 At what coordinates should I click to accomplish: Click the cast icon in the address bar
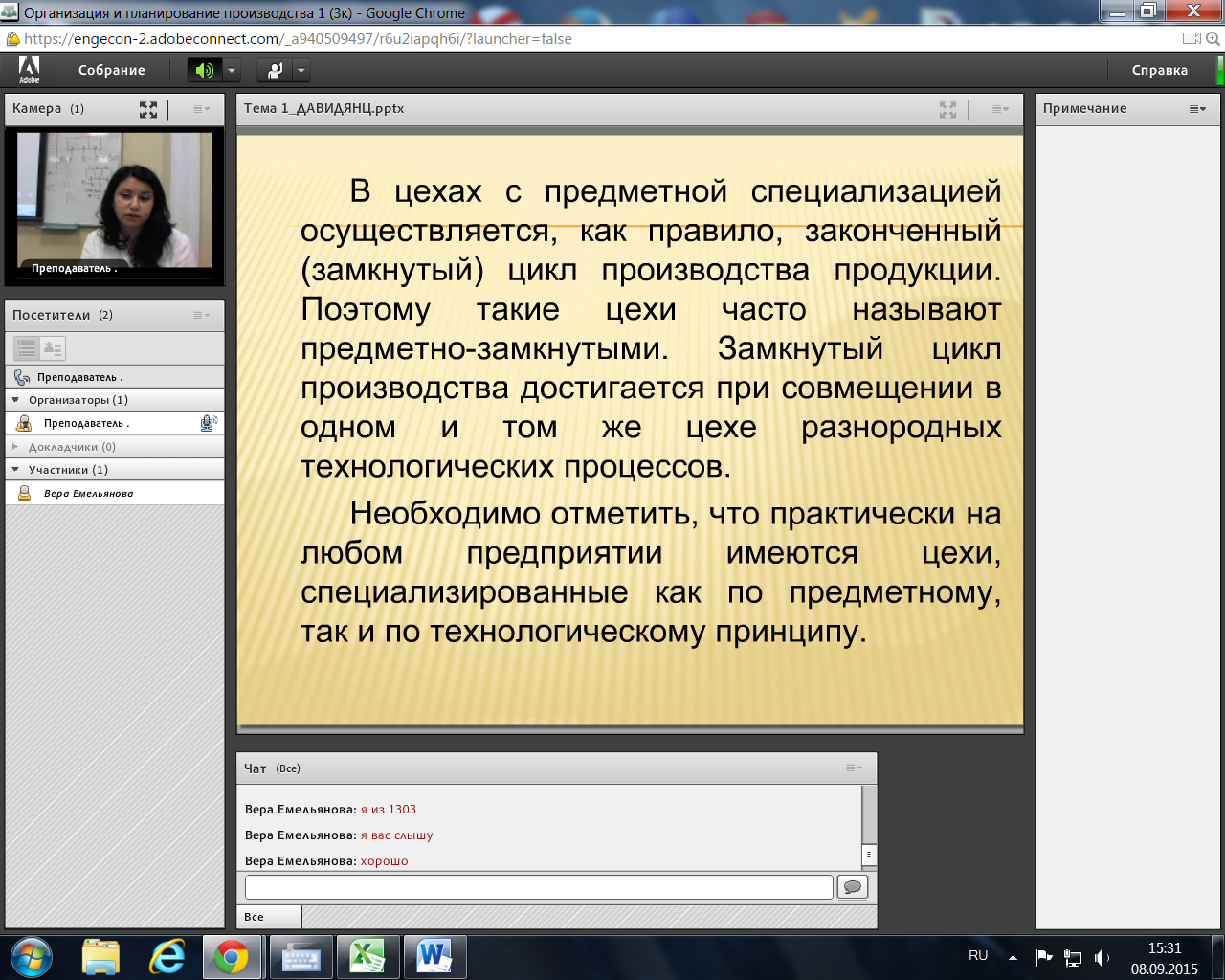pos(1192,39)
